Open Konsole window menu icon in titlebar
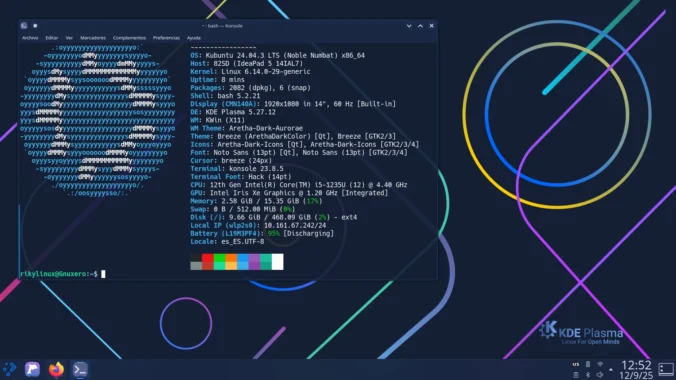Viewport: 676px width, 380px height. 24,26
